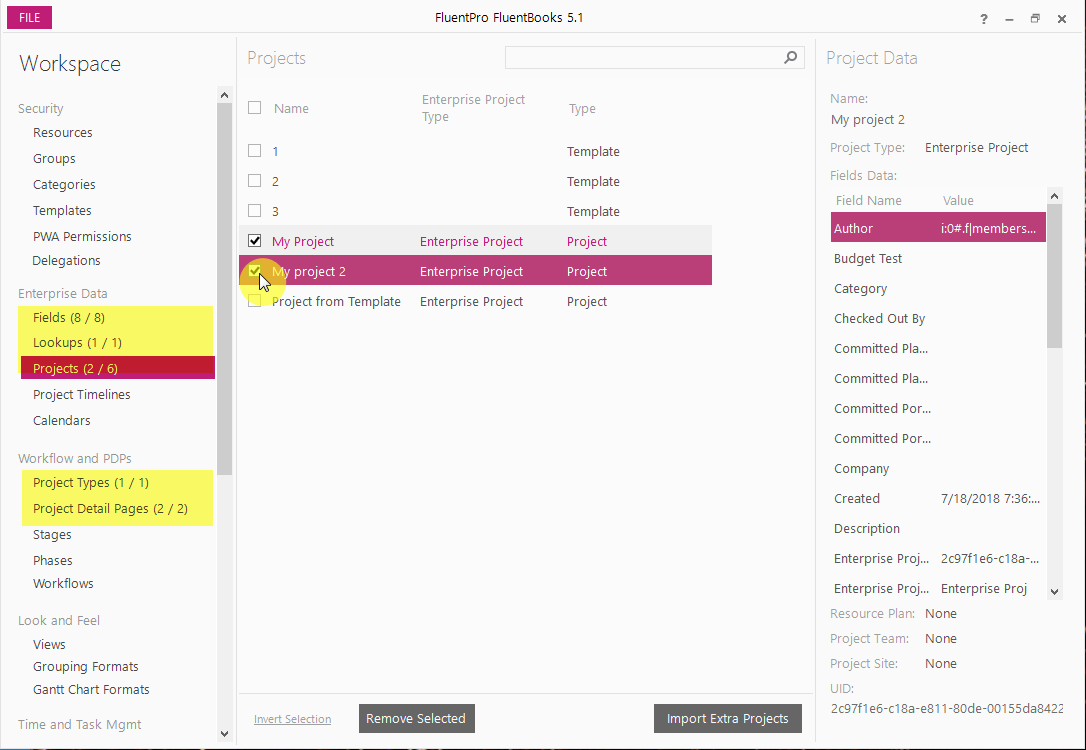Click the Workspace sidebar scrollbar thumb

(x=224, y=289)
